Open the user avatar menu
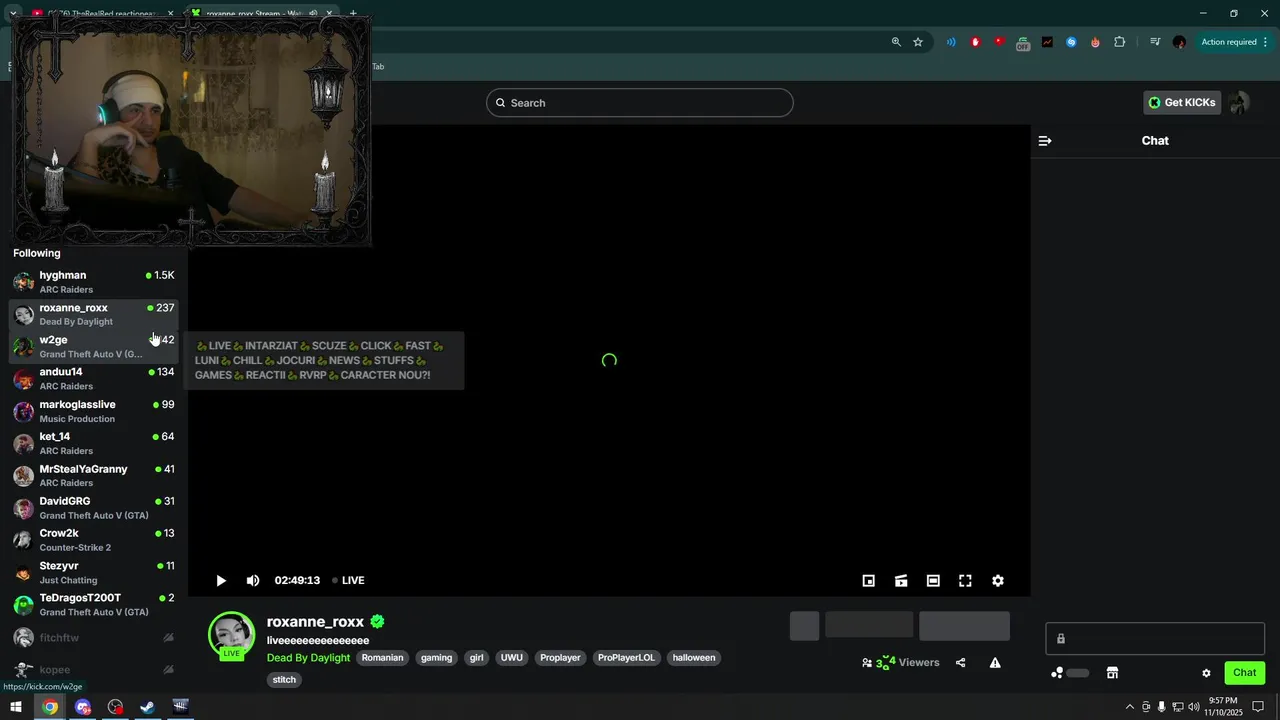 pos(1239,102)
